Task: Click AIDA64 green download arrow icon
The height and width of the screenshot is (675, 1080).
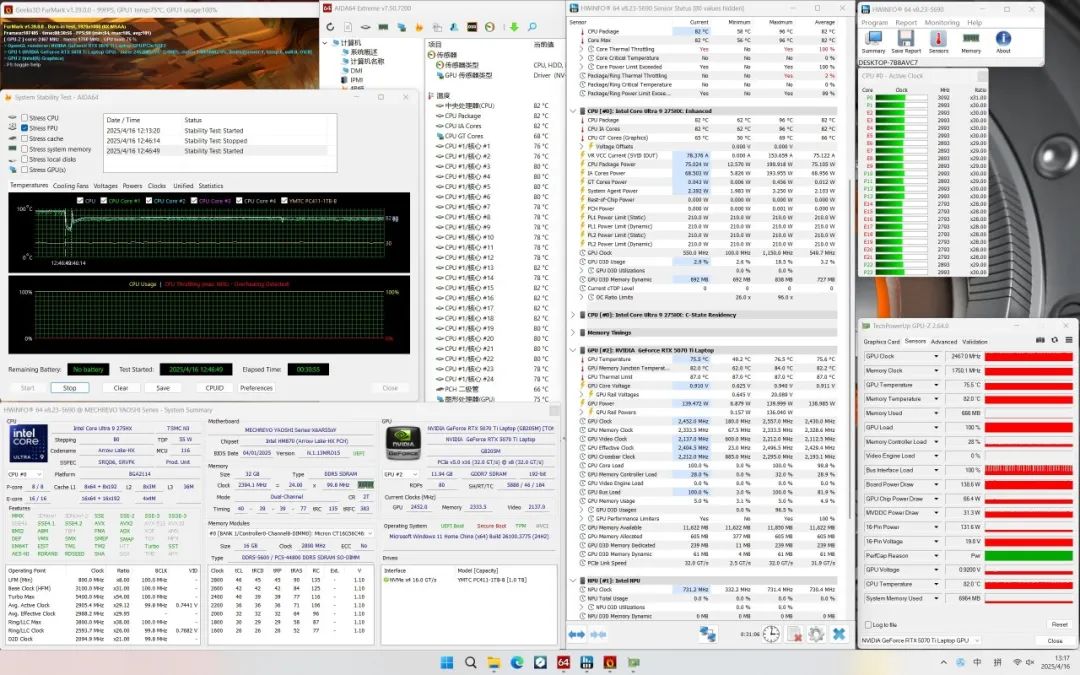Action: tap(514, 27)
